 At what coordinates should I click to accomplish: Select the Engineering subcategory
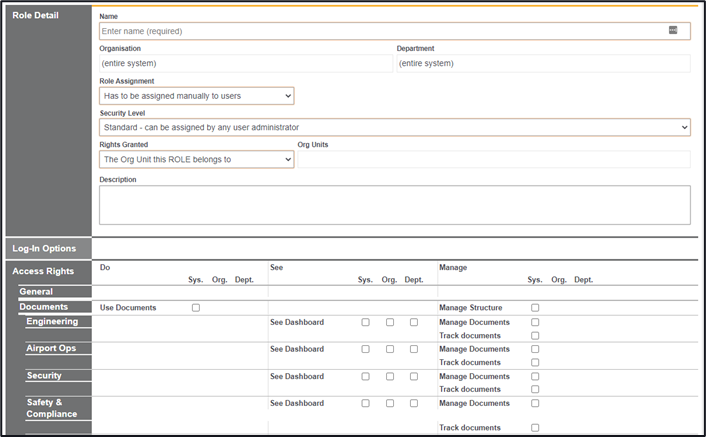tap(52, 321)
